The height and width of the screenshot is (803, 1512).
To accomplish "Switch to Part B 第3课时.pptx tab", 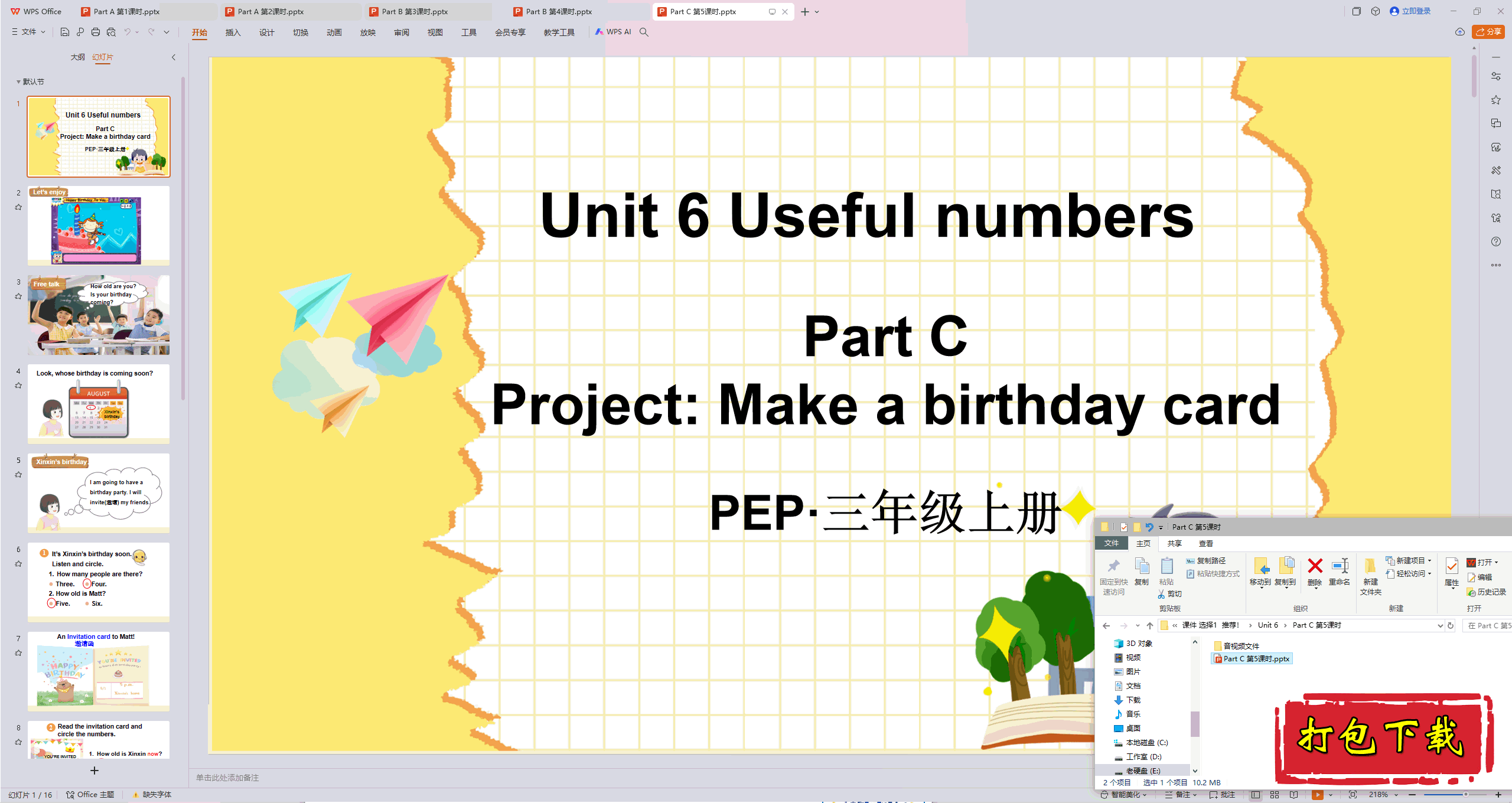I will 429,11.
